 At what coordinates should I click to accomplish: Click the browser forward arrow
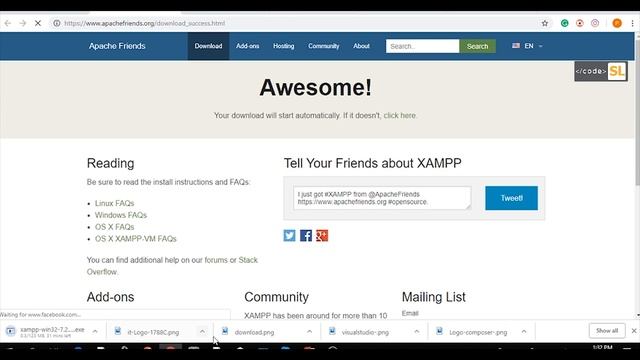23,23
